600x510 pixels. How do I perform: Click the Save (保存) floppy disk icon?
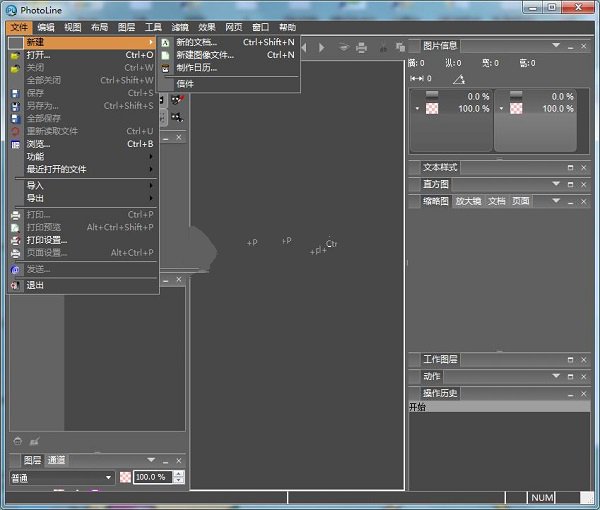[15, 93]
